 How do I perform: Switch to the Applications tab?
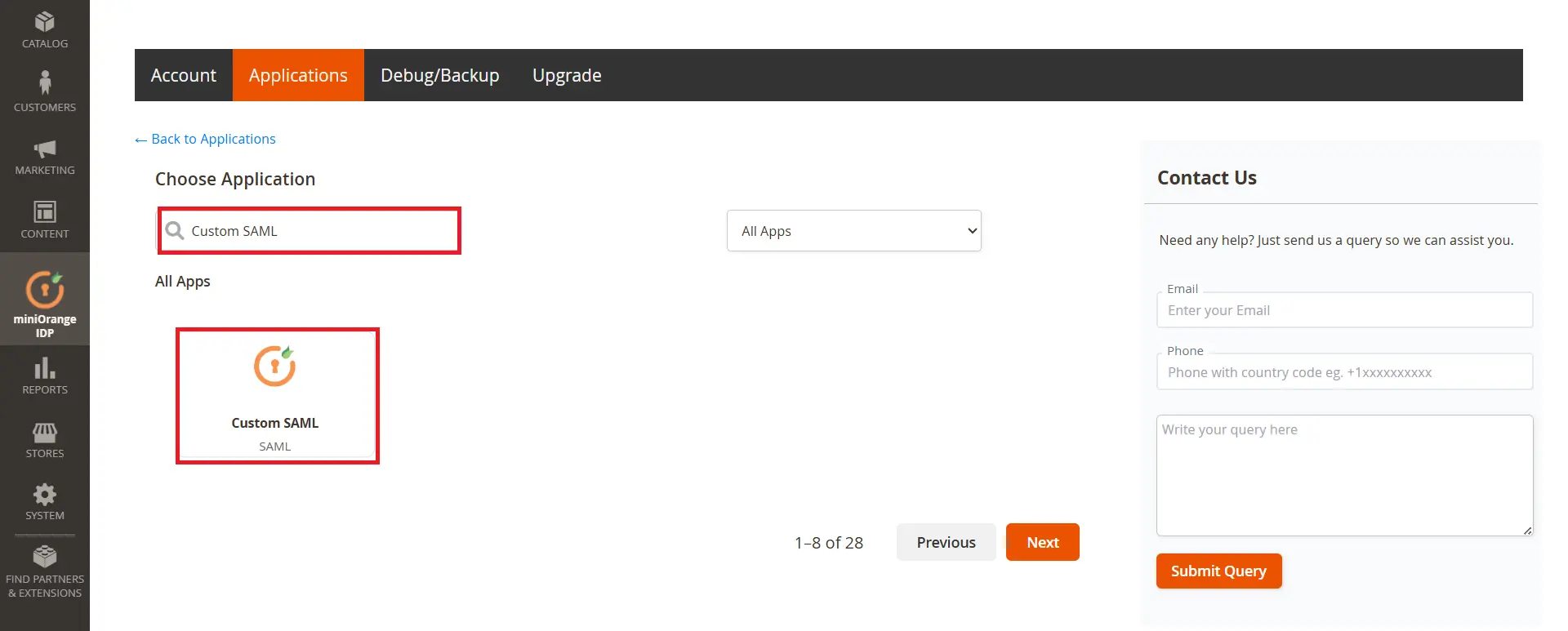point(298,75)
